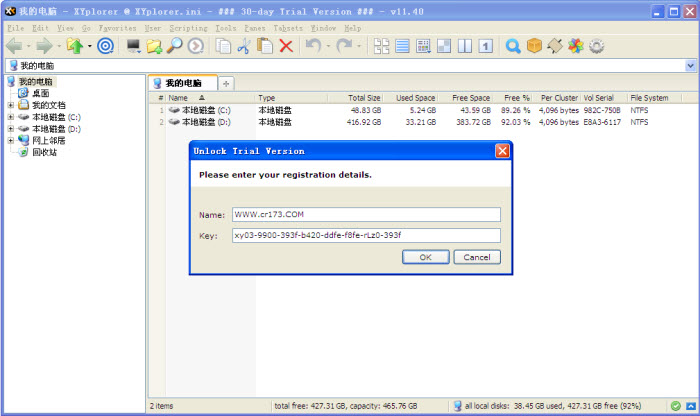Click the views grid icon with dropdown
700x416 pixels.
(x=423, y=46)
